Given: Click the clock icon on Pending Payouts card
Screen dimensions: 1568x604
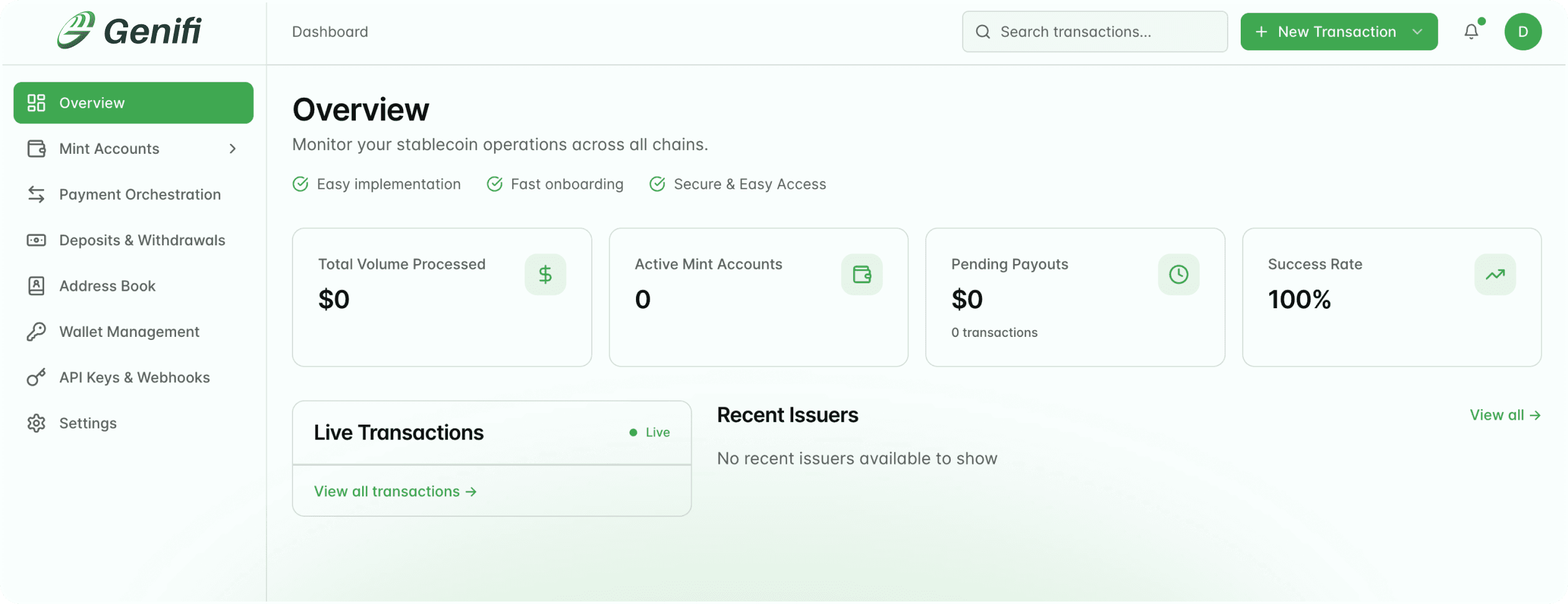Looking at the screenshot, I should click(1178, 274).
